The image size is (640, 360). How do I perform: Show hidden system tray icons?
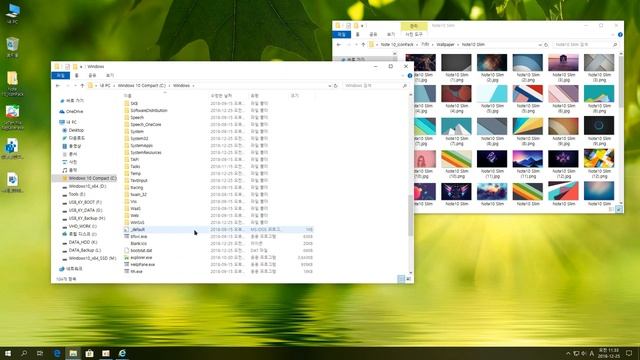coord(568,353)
